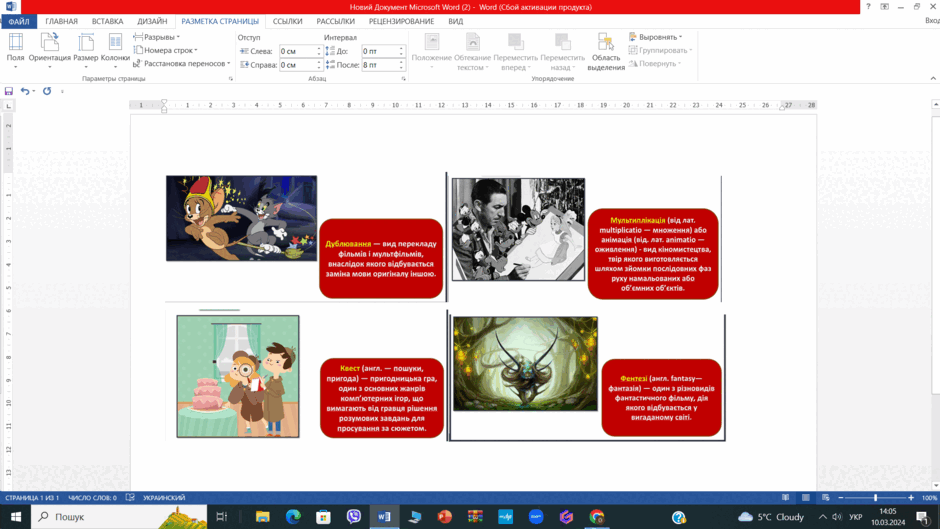Select the Walt Disney black-and-white photo
940x529 pixels.
point(519,229)
